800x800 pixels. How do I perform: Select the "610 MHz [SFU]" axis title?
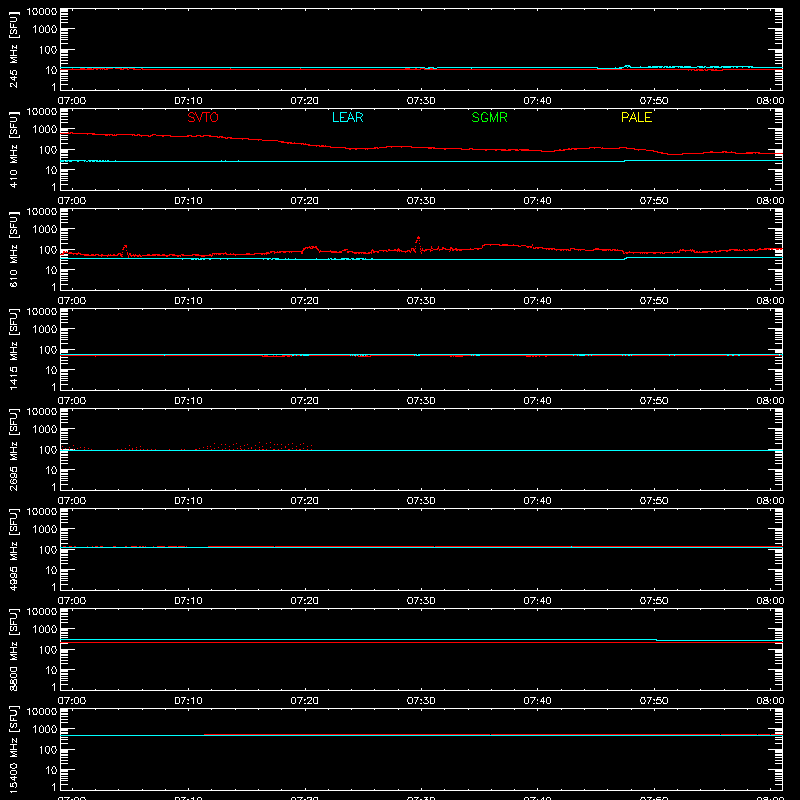pos(14,250)
